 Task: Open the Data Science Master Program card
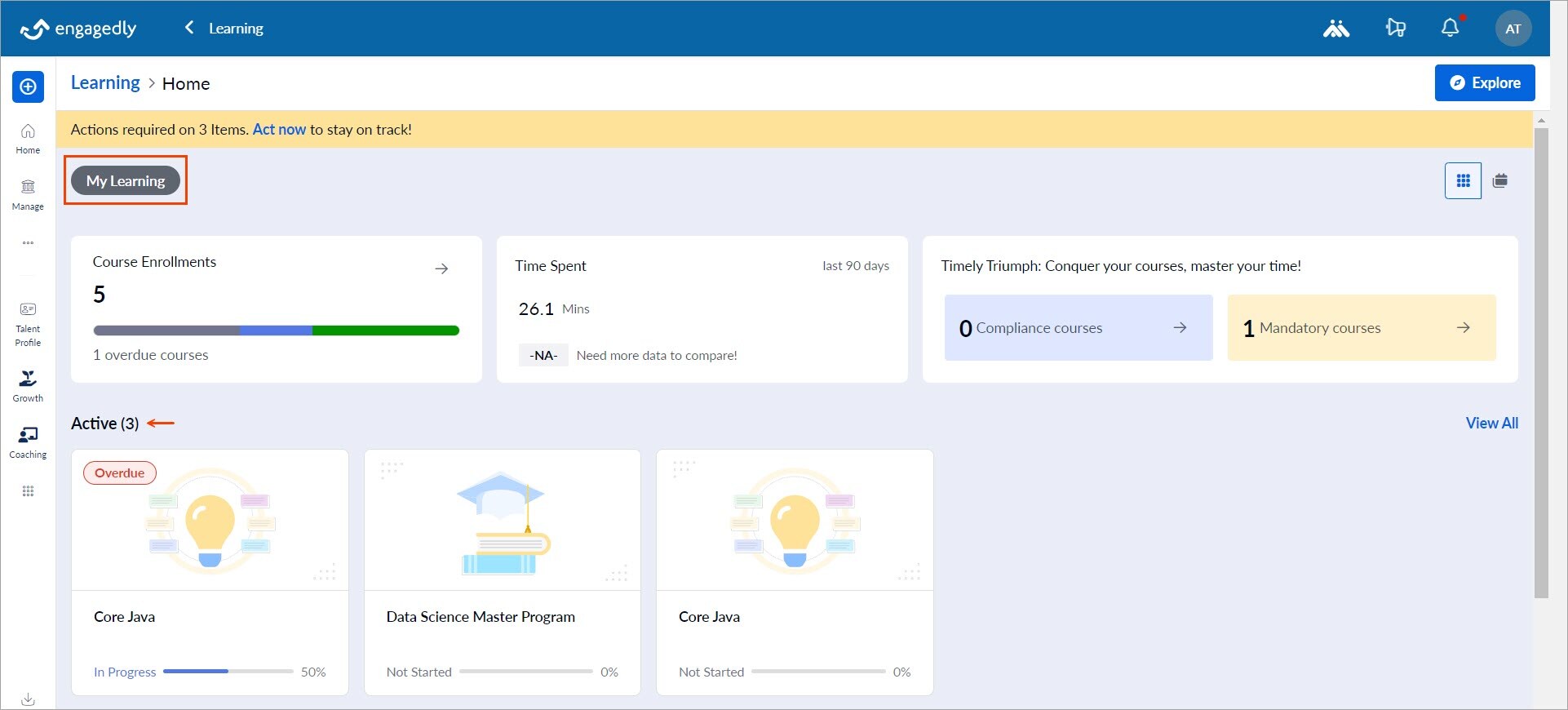pyautogui.click(x=502, y=571)
